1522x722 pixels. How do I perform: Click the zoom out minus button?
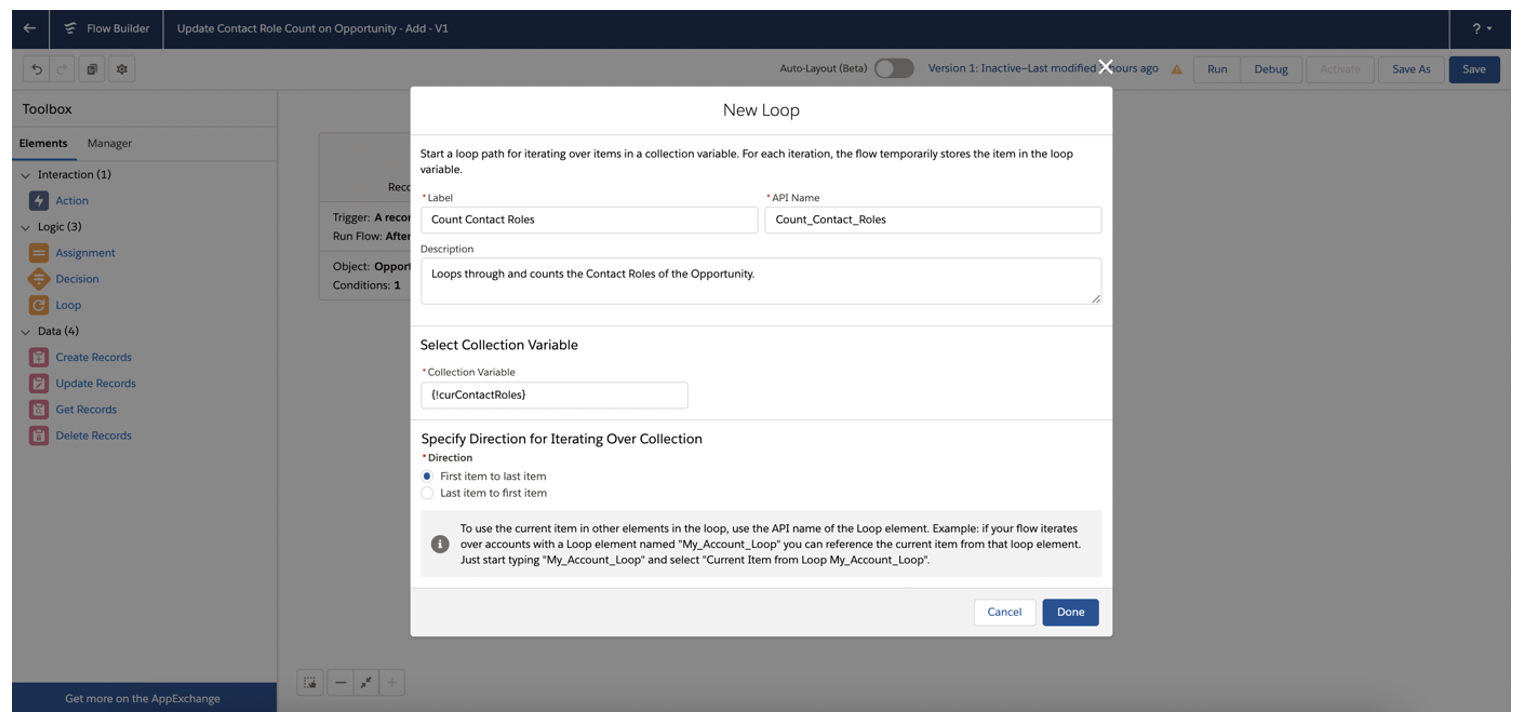tap(341, 683)
